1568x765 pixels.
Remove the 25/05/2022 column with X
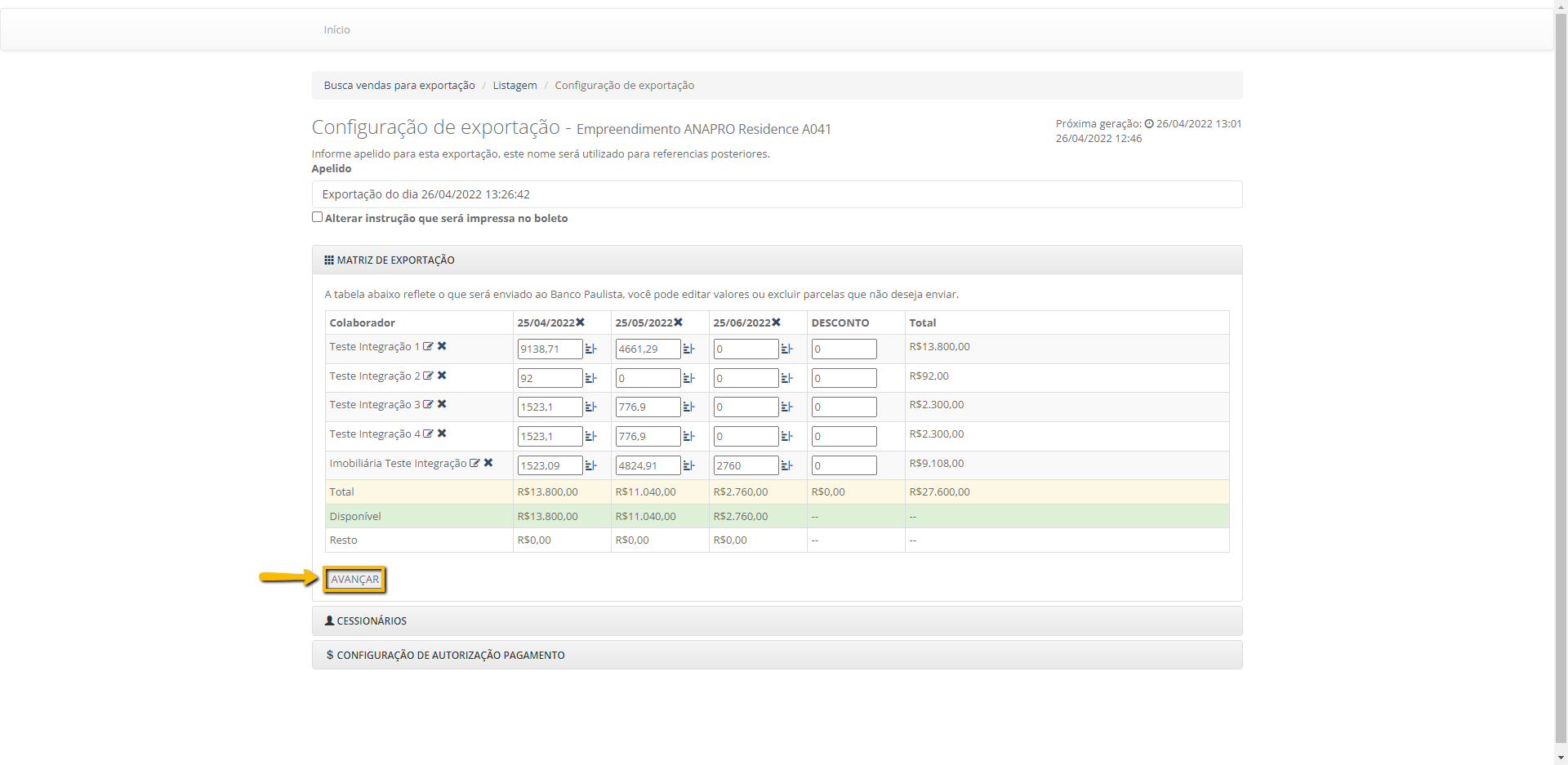pyautogui.click(x=679, y=322)
